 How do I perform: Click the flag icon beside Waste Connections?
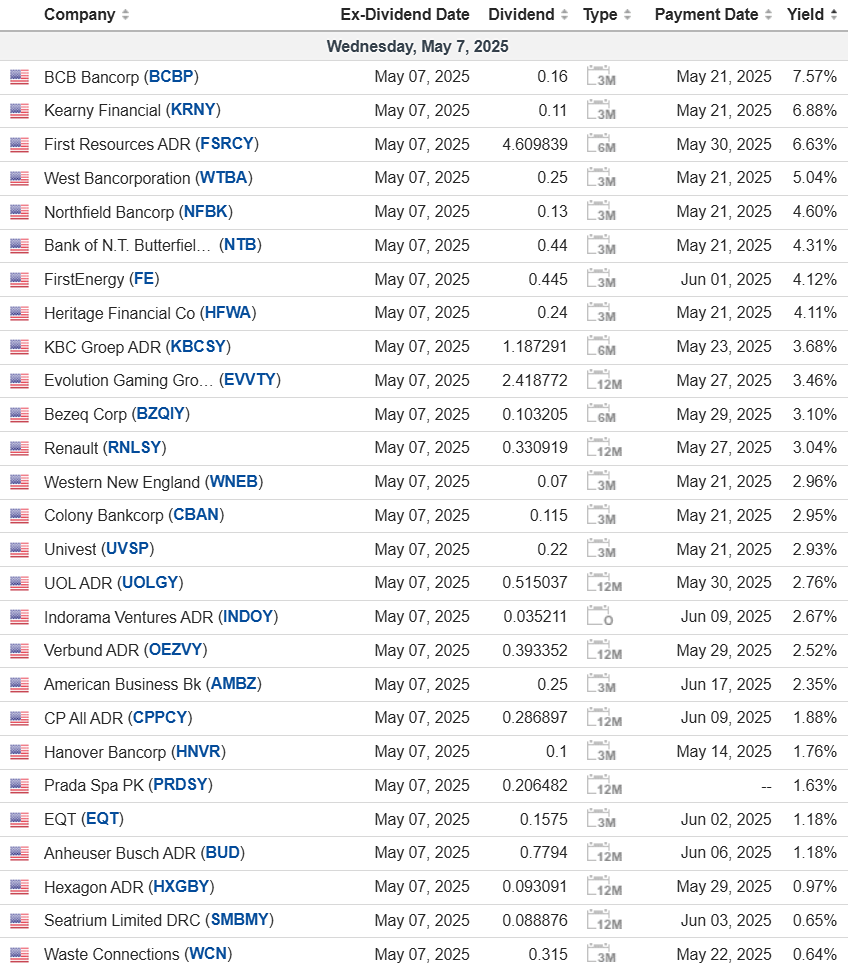pos(19,955)
